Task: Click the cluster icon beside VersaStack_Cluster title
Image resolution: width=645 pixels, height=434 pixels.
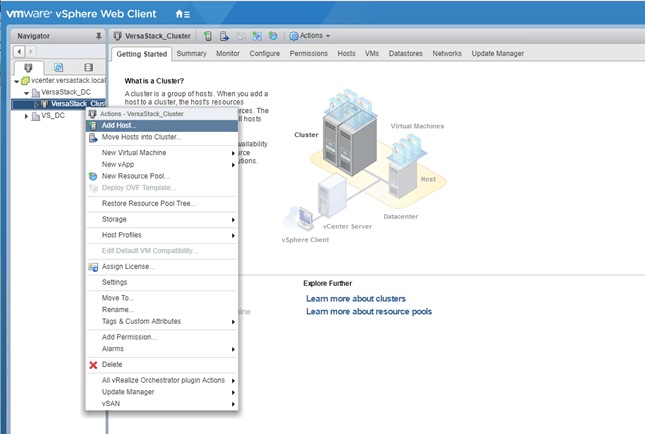Action: [118, 36]
